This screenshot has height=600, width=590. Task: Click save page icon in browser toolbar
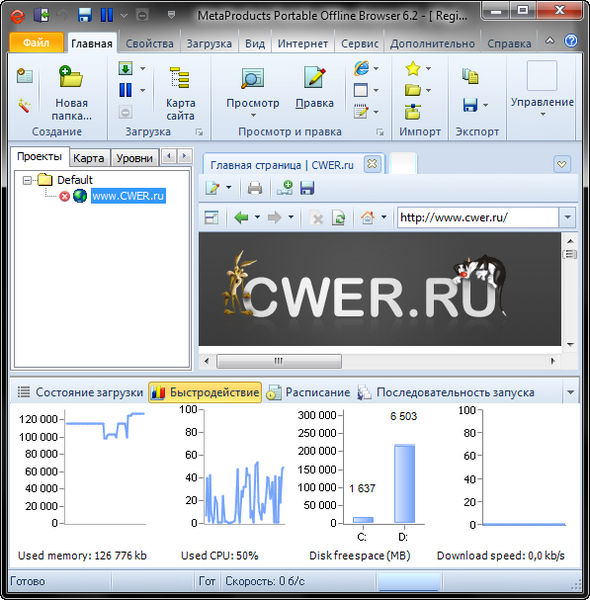(x=307, y=188)
